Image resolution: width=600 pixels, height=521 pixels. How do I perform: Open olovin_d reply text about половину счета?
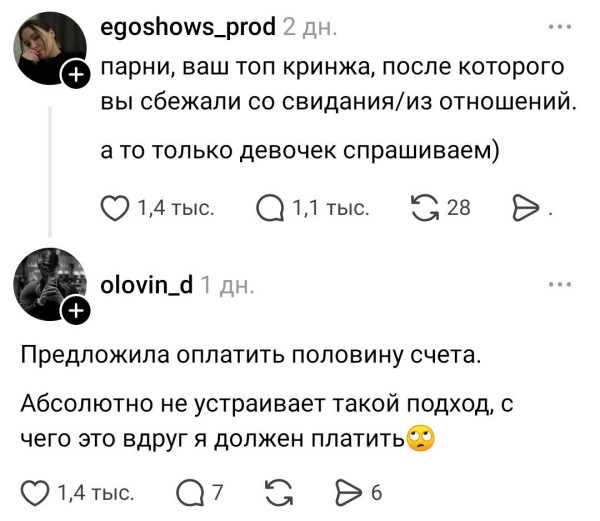tap(250, 355)
